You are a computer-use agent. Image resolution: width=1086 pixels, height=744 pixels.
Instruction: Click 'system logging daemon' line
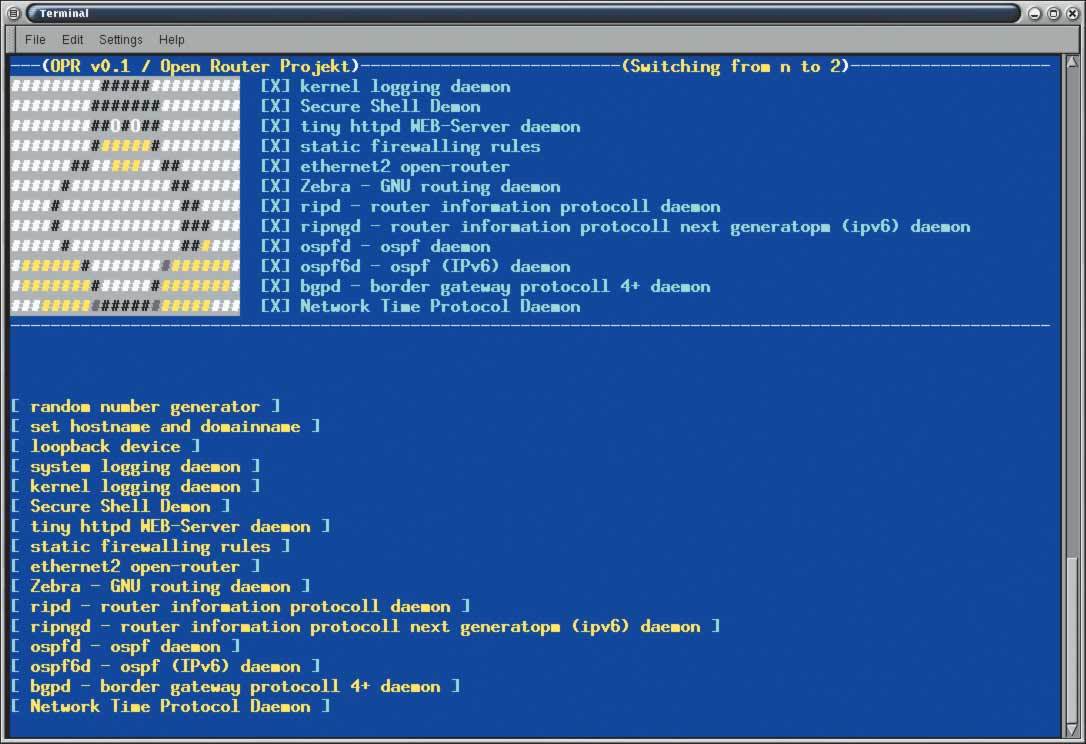(x=136, y=467)
